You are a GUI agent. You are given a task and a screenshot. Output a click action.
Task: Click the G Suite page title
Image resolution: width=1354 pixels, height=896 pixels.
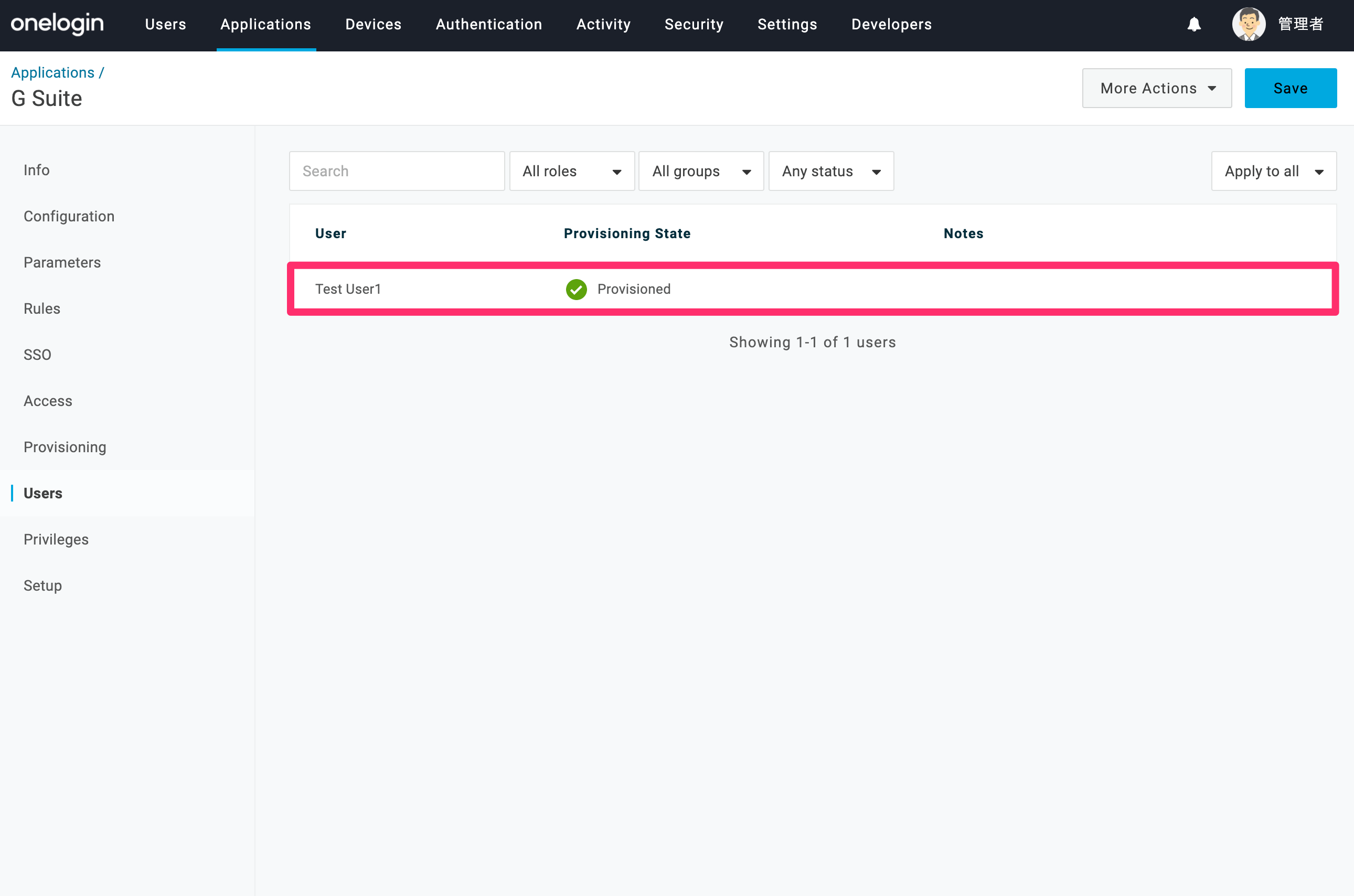47,98
